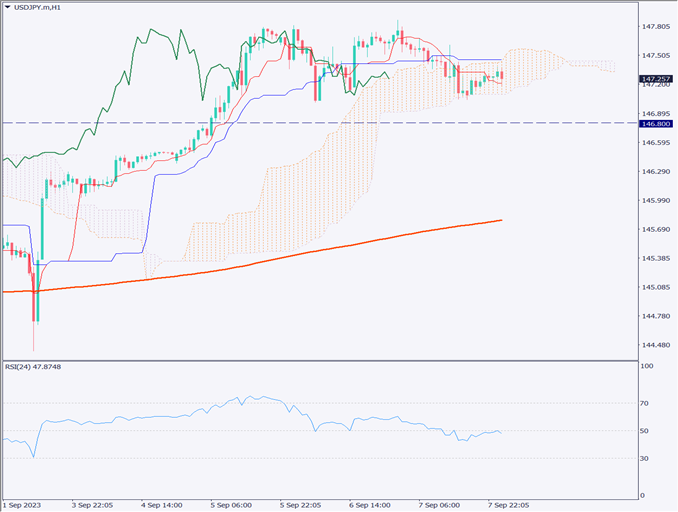Click the 145.990 price axis label

click(x=656, y=201)
